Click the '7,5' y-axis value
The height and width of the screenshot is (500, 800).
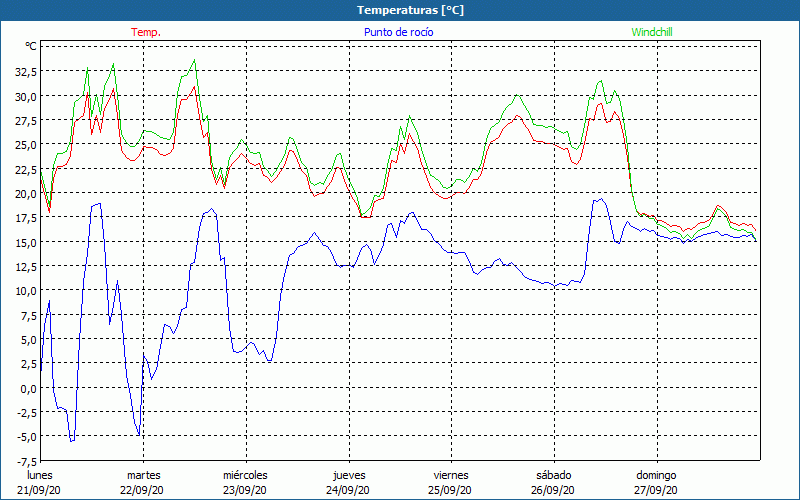(x=29, y=316)
